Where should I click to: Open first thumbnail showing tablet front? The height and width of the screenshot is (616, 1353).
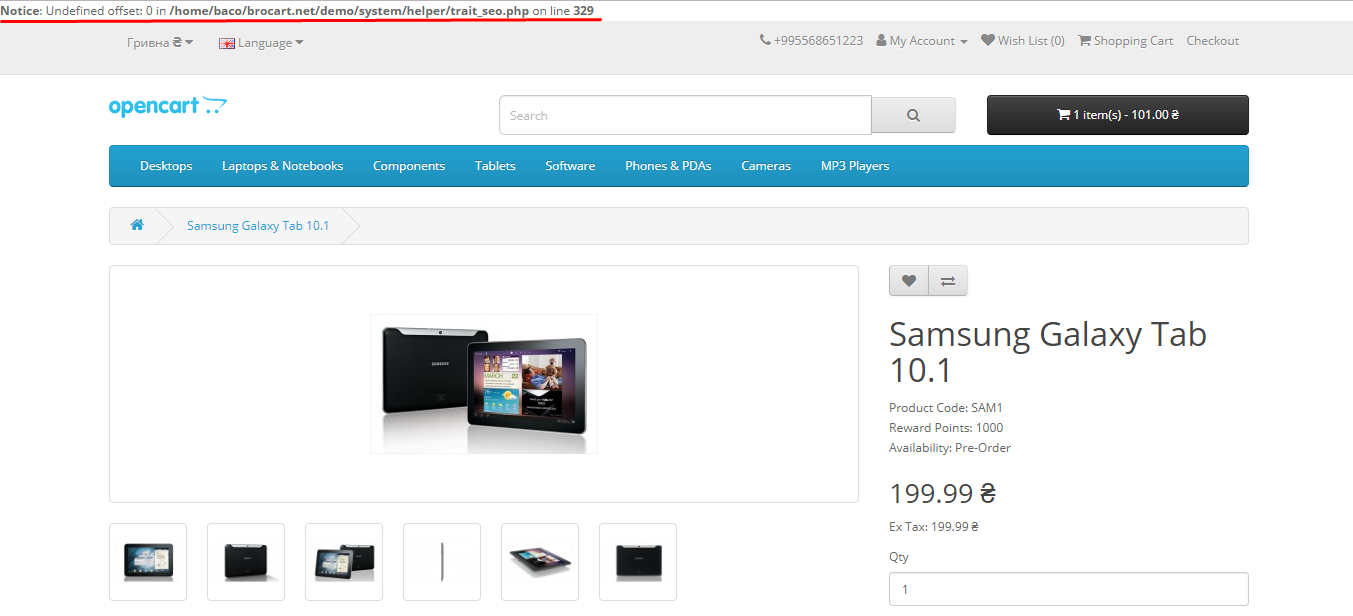pyautogui.click(x=148, y=562)
